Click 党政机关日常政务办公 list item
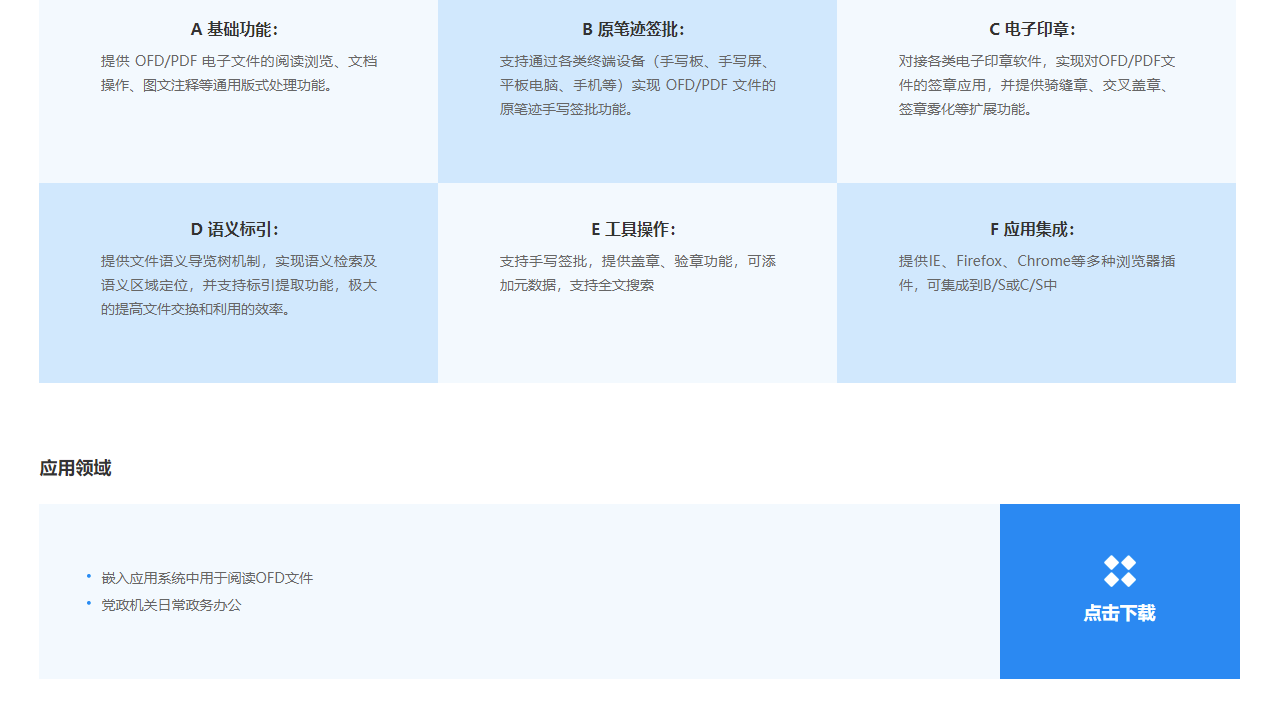The image size is (1280, 720). tap(171, 605)
